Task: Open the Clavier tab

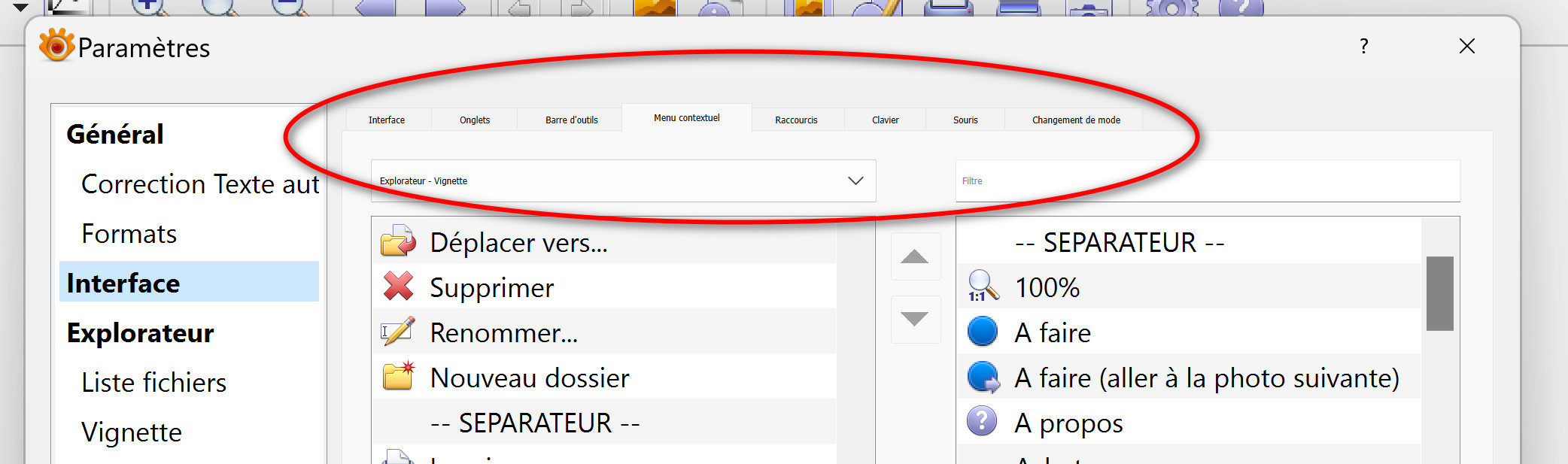Action: [x=886, y=120]
